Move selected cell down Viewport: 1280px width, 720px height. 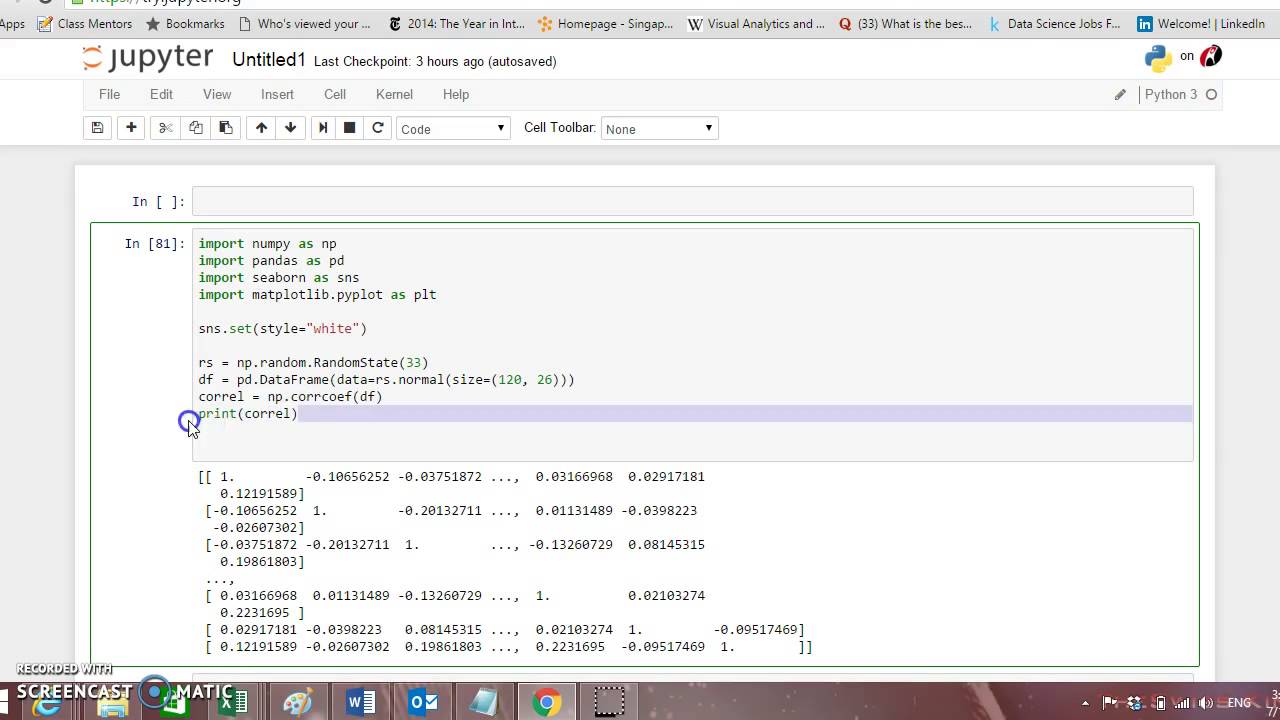click(291, 128)
